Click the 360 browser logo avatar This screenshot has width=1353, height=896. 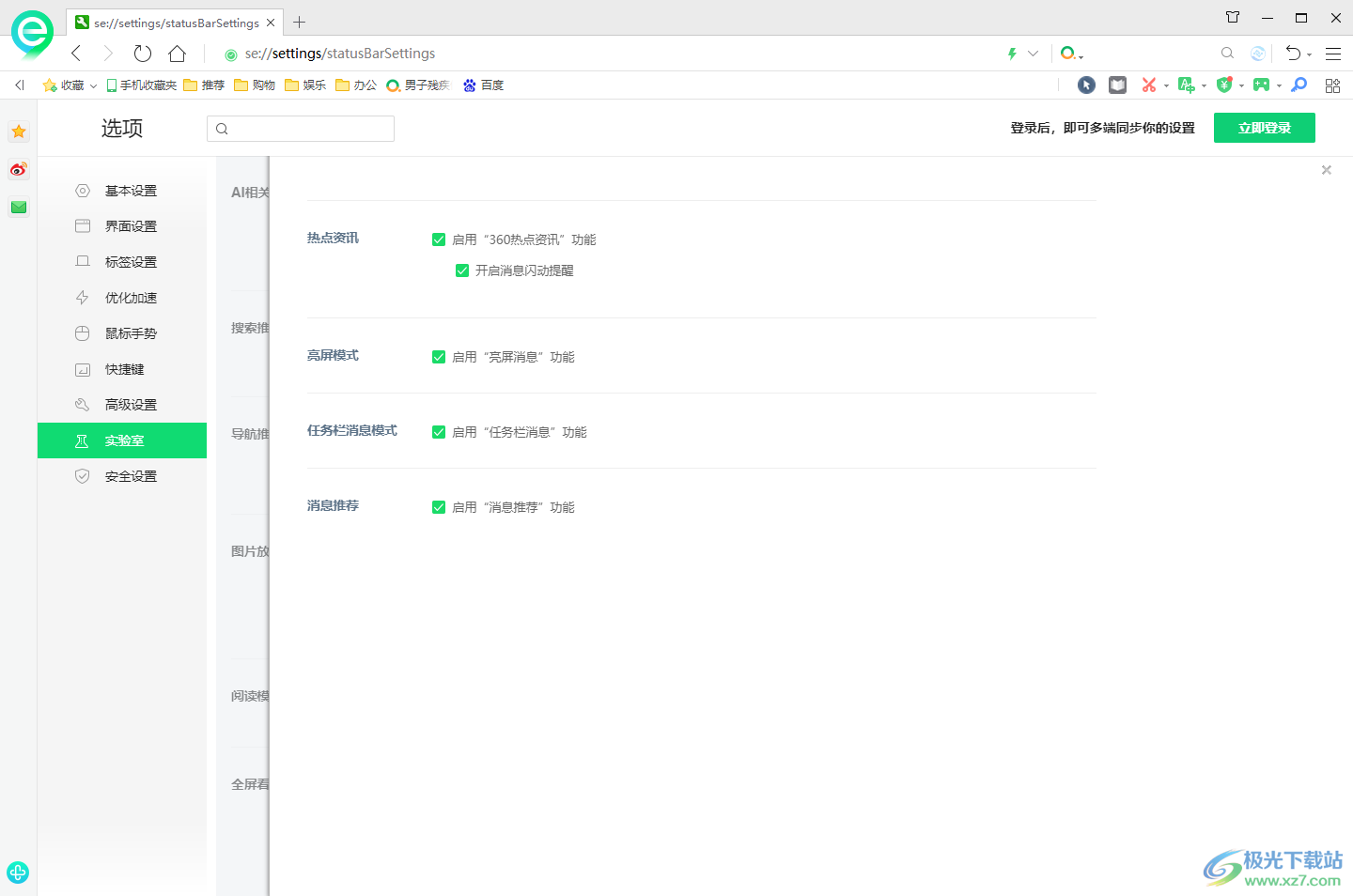click(32, 34)
